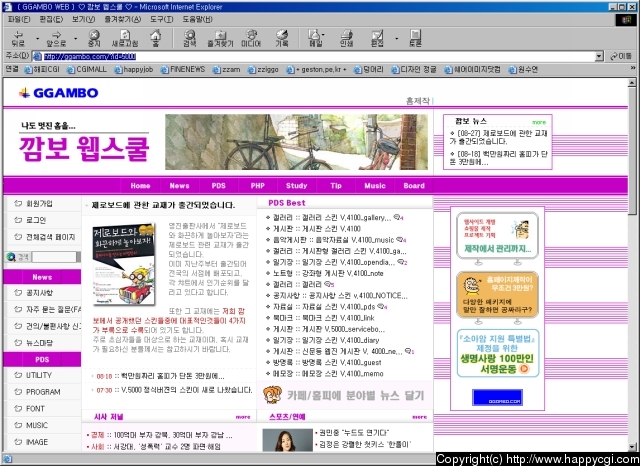The width and height of the screenshot is (640, 466).
Task: Show browsing history with 기록
Action: click(282, 38)
